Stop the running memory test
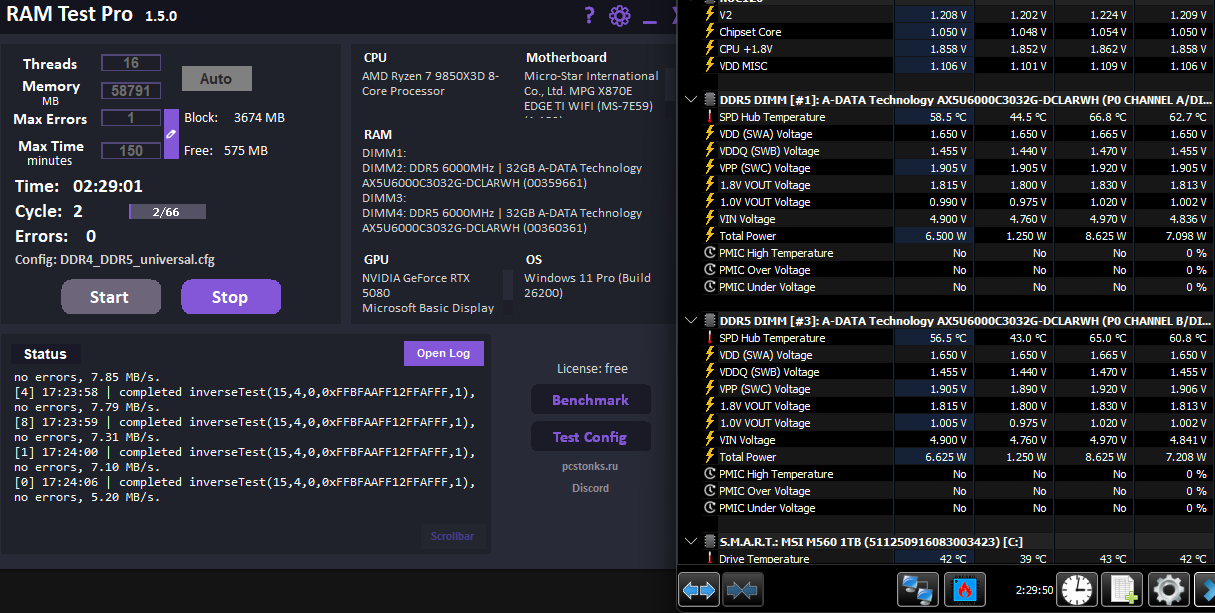The width and height of the screenshot is (1215, 613). click(x=230, y=297)
